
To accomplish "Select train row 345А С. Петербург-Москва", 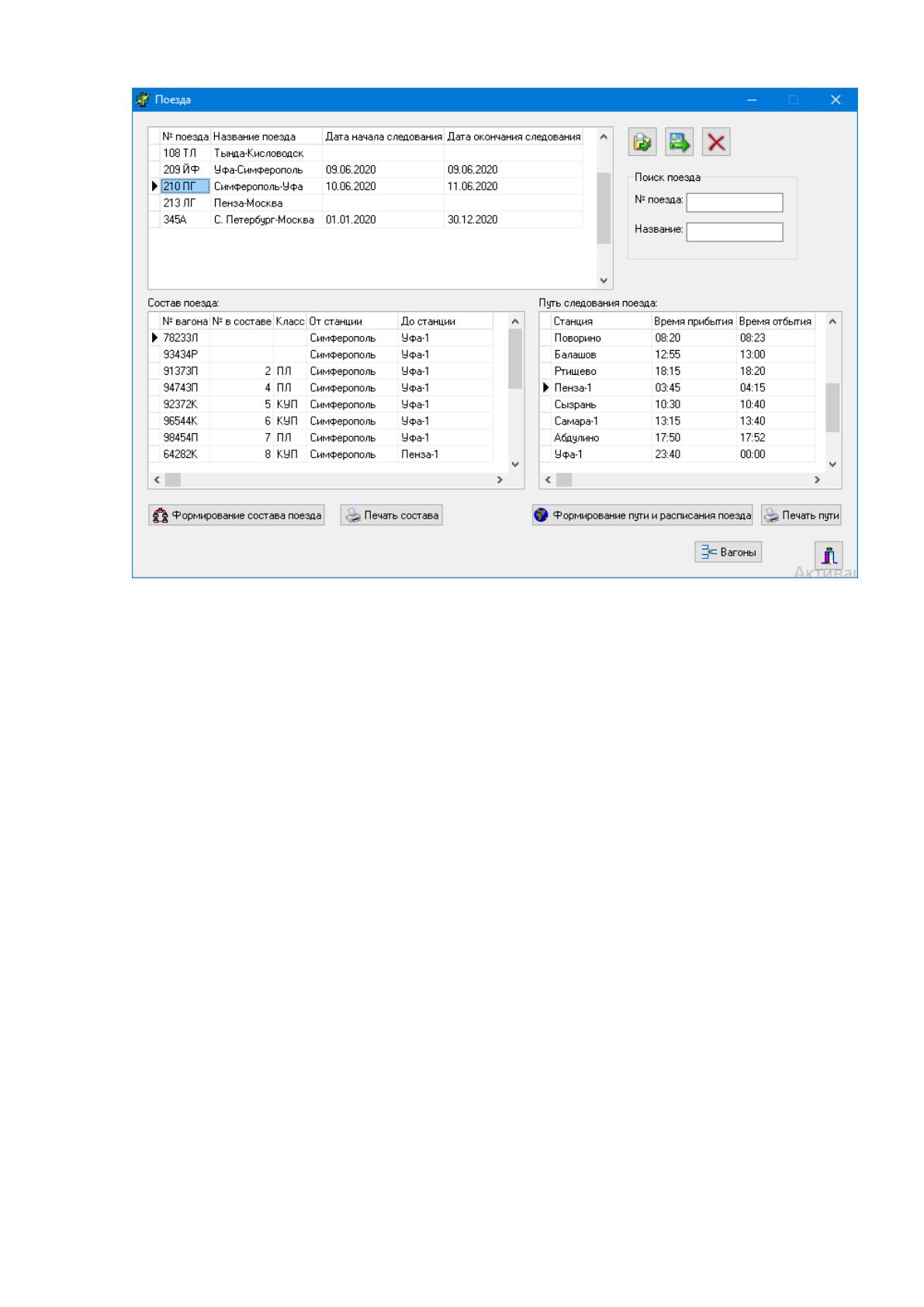I will (365, 220).
